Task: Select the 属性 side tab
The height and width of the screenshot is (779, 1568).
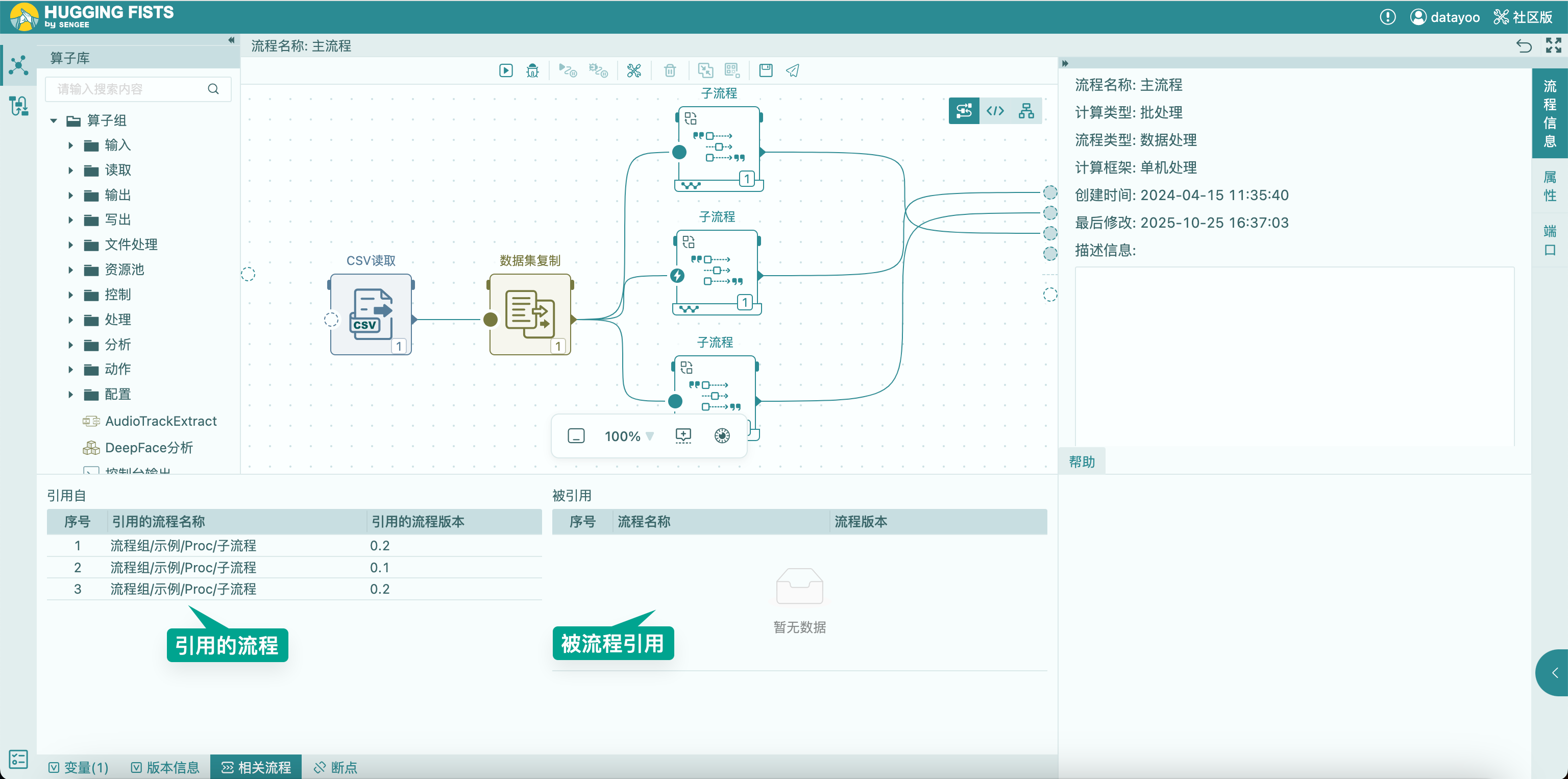Action: [1550, 186]
